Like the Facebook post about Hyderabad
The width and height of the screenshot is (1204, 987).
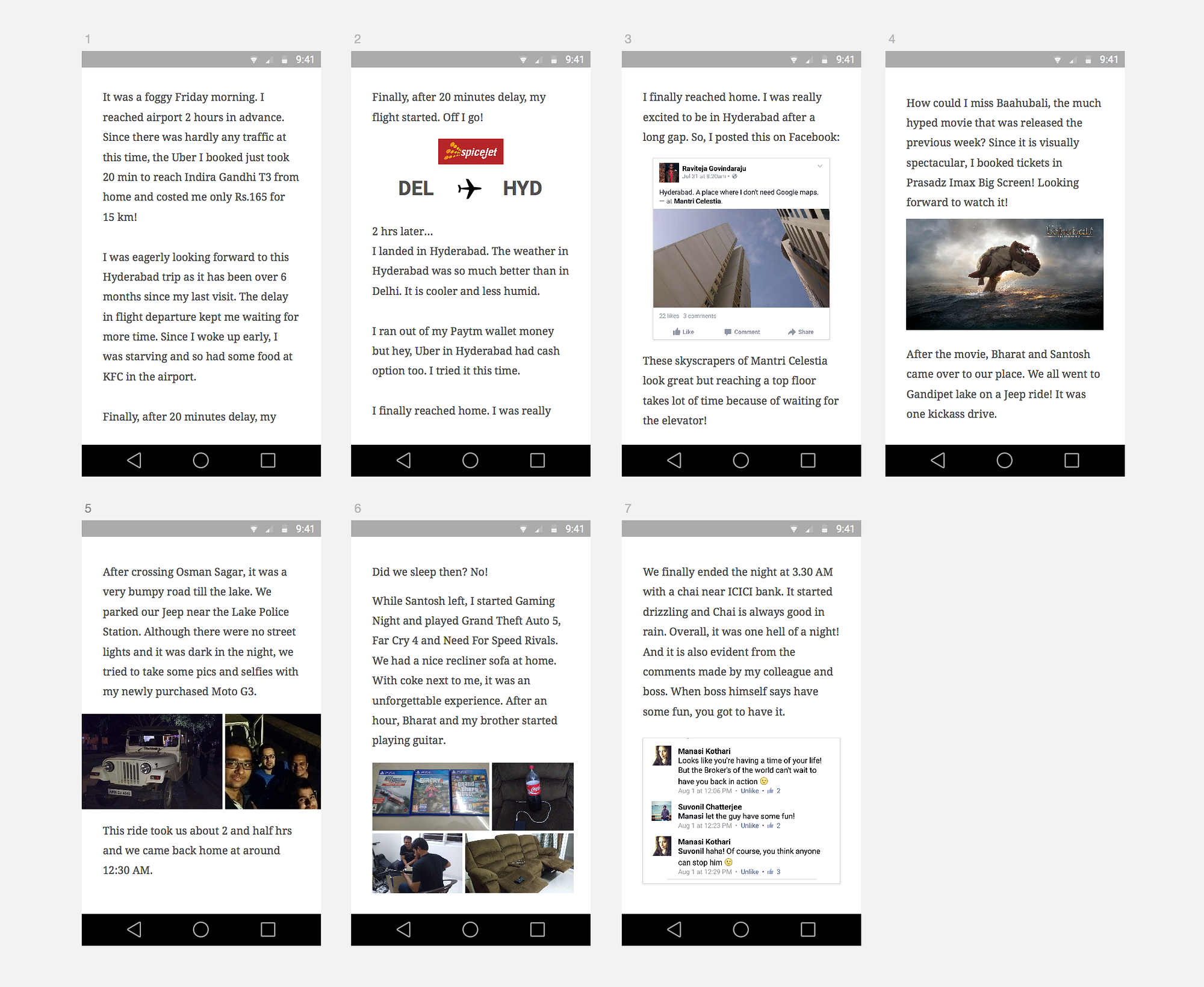pos(683,332)
